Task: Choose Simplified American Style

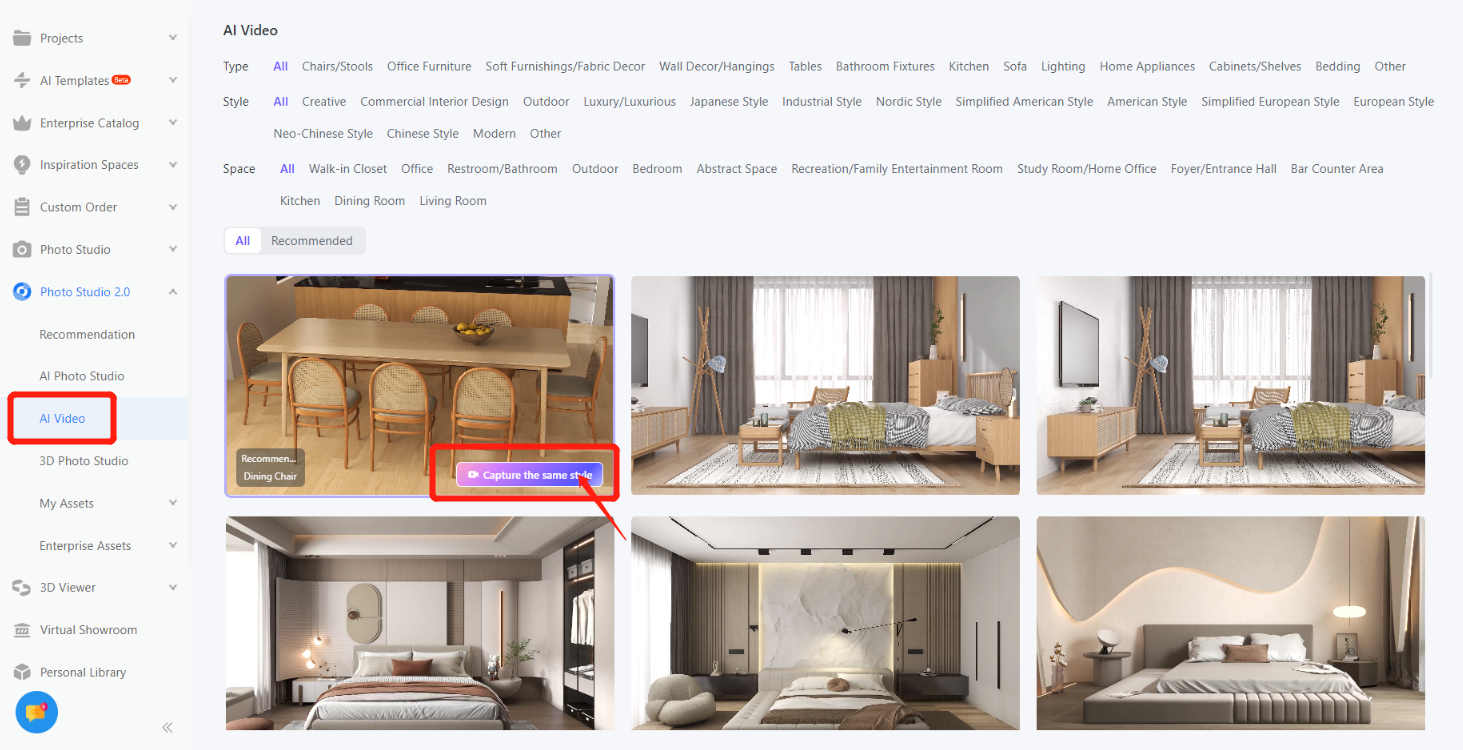Action: coord(1024,101)
